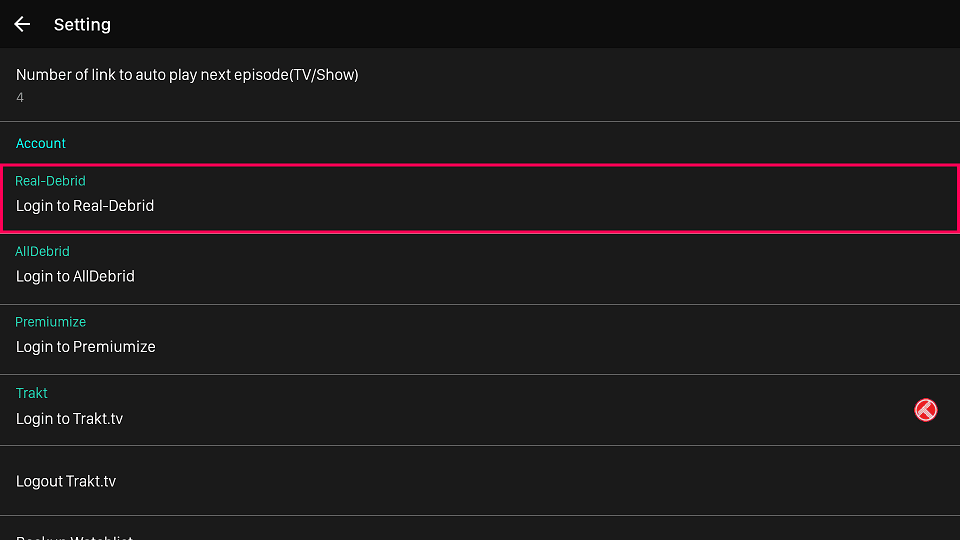Choose Login to Real-Debrid
The image size is (960, 540).
pyautogui.click(x=85, y=206)
